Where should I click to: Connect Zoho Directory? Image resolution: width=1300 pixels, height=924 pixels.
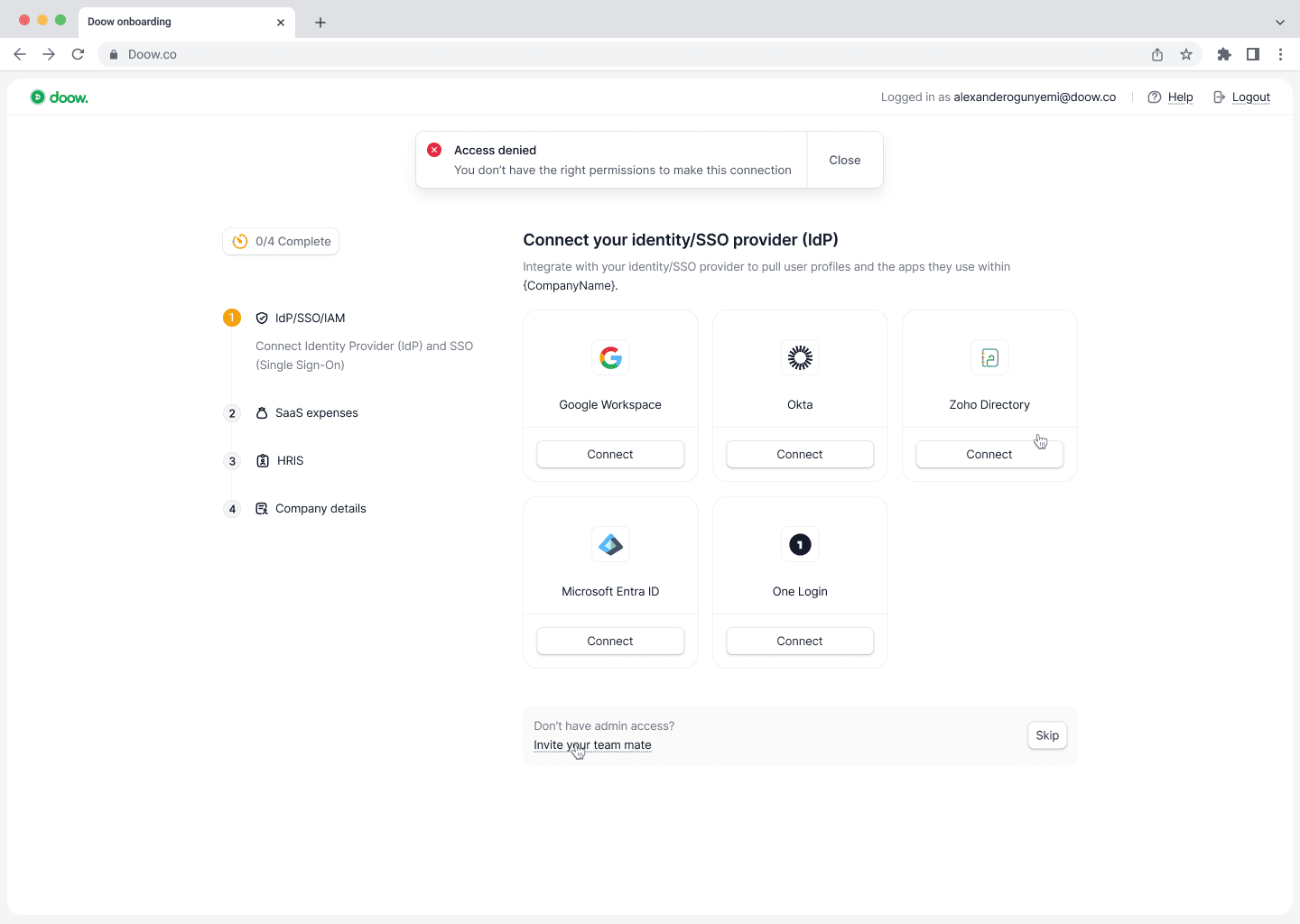[989, 454]
